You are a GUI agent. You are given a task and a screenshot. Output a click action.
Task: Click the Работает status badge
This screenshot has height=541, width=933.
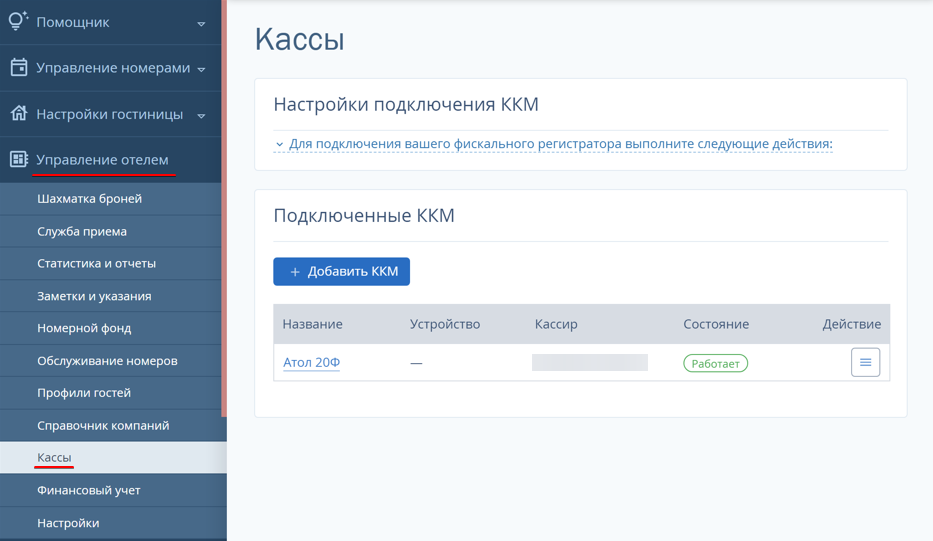coord(715,363)
